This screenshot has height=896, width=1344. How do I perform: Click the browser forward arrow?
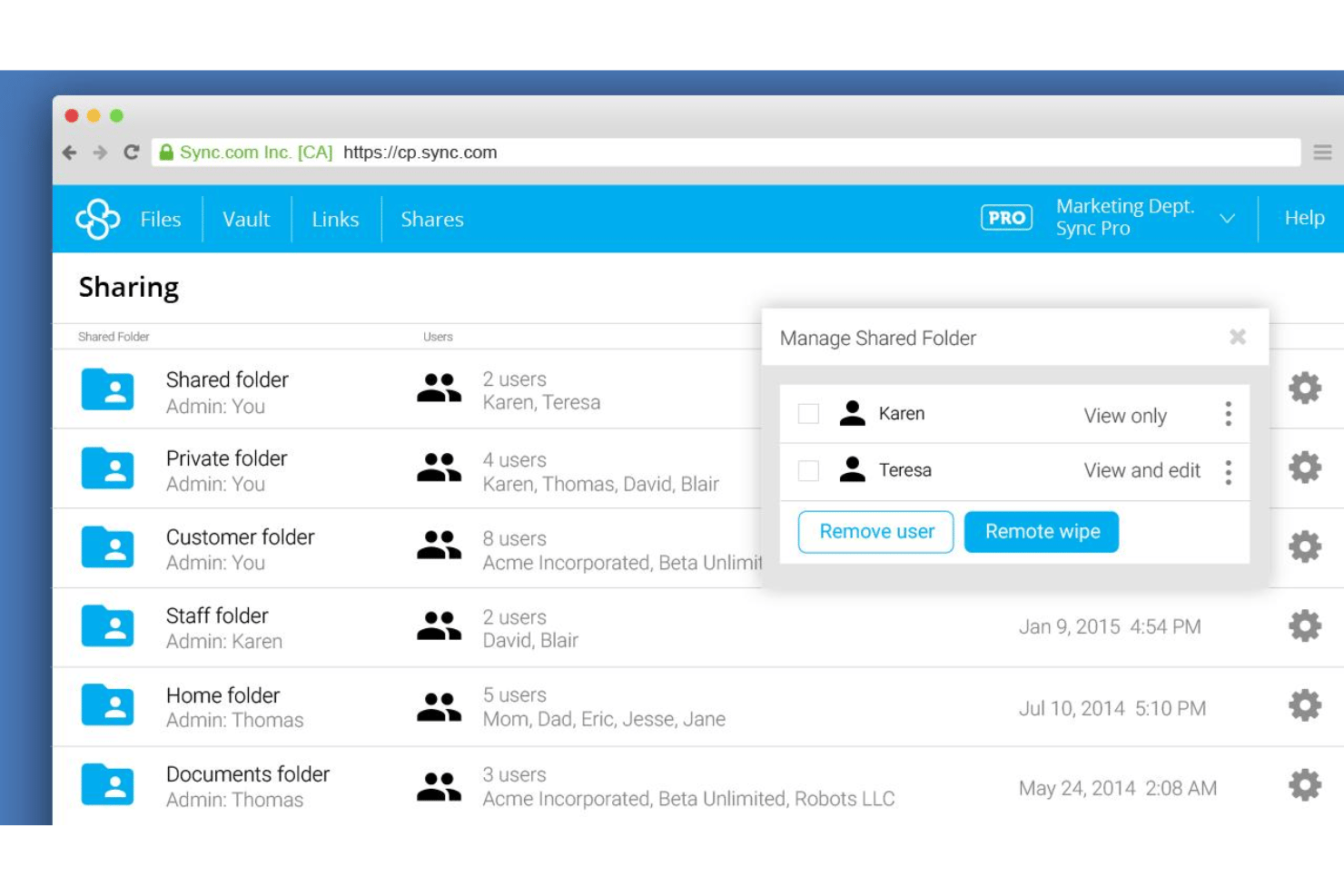coord(101,153)
